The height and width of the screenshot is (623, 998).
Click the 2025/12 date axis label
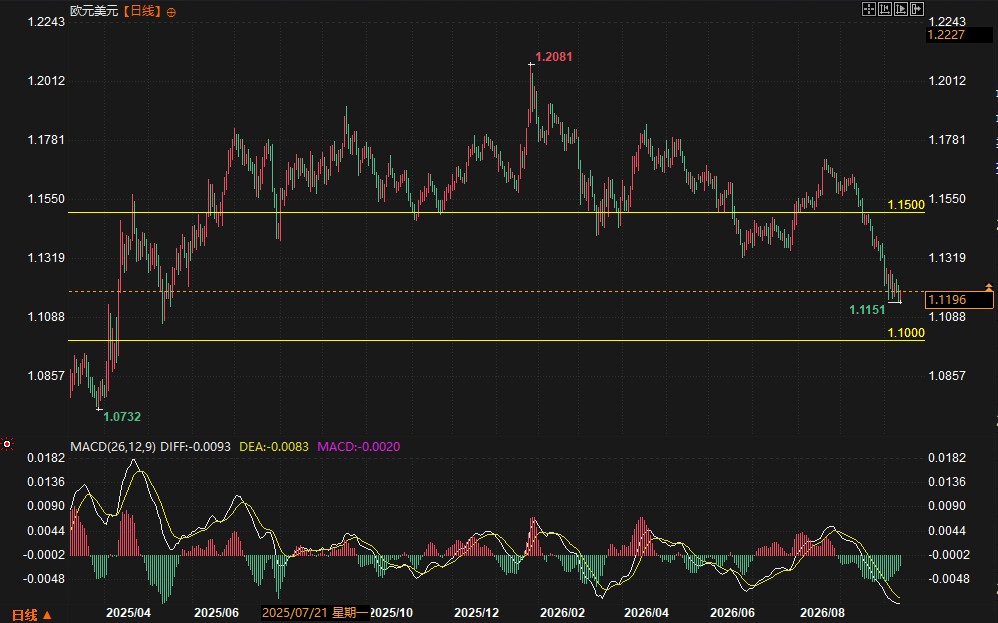[x=477, y=613]
